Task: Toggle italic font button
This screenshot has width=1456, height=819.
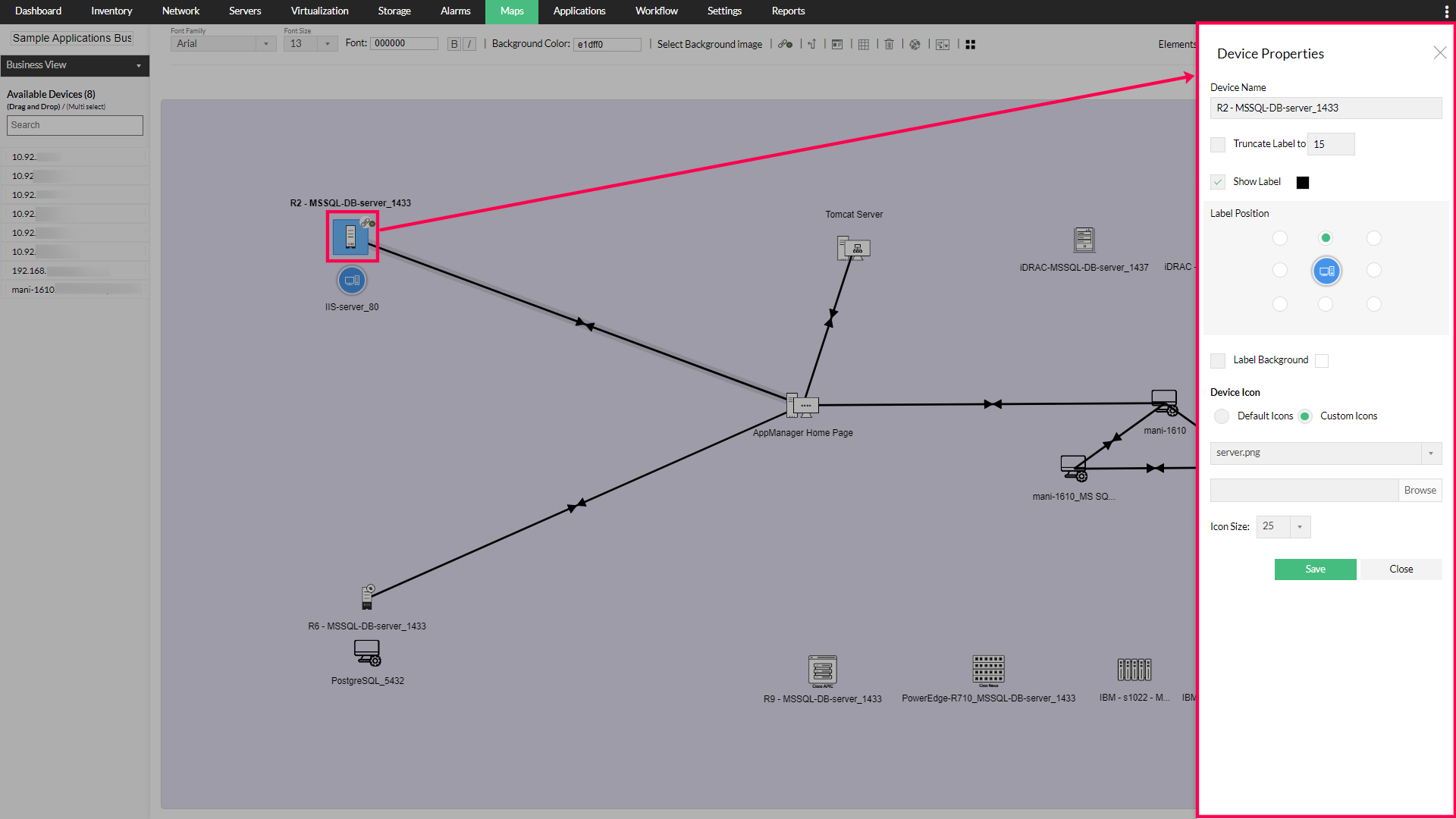Action: click(470, 44)
